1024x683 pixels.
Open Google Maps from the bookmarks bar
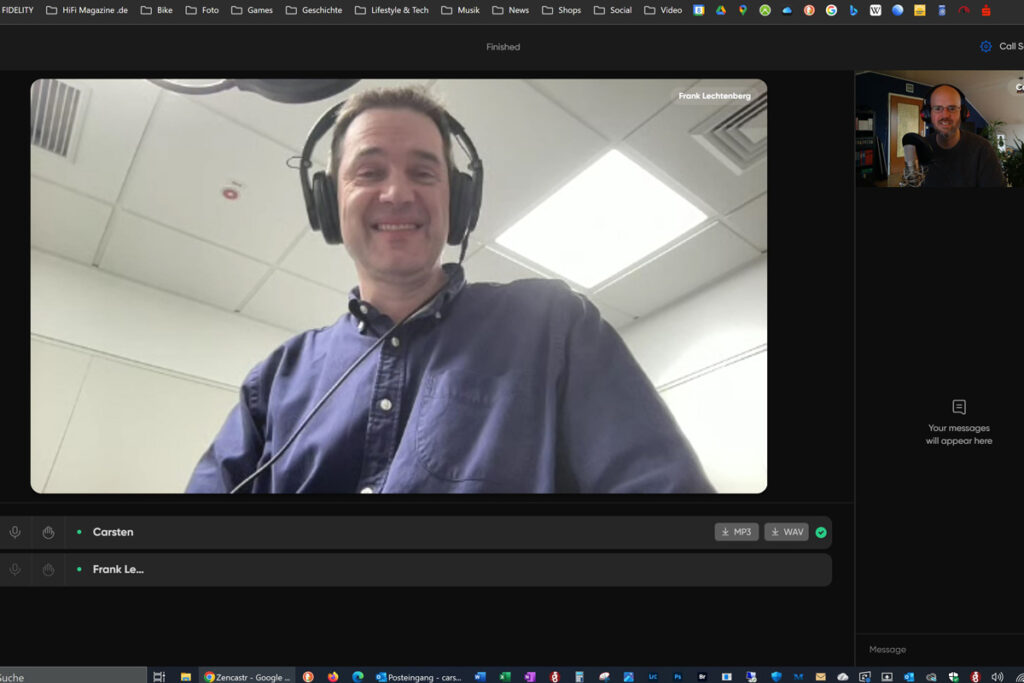click(741, 10)
